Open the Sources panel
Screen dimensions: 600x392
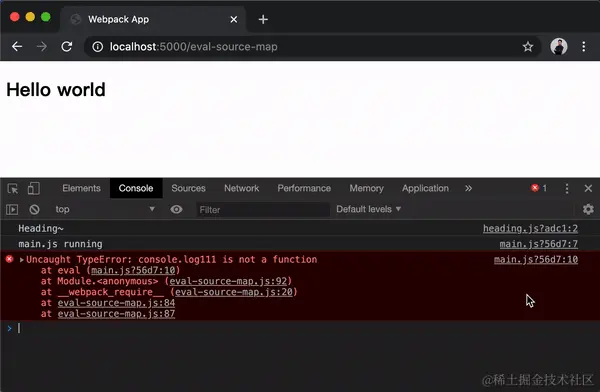click(188, 188)
